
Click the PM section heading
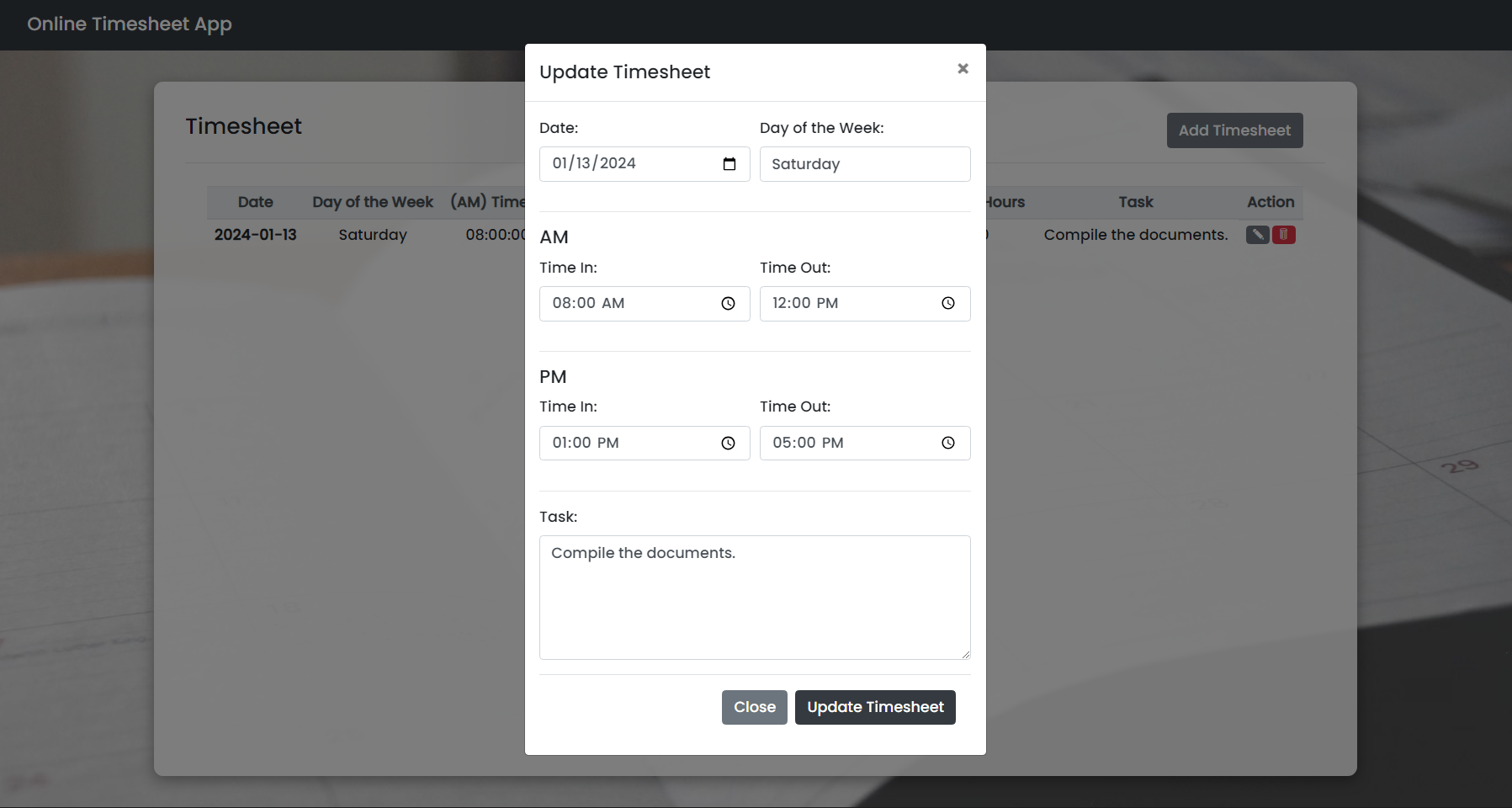(x=553, y=377)
